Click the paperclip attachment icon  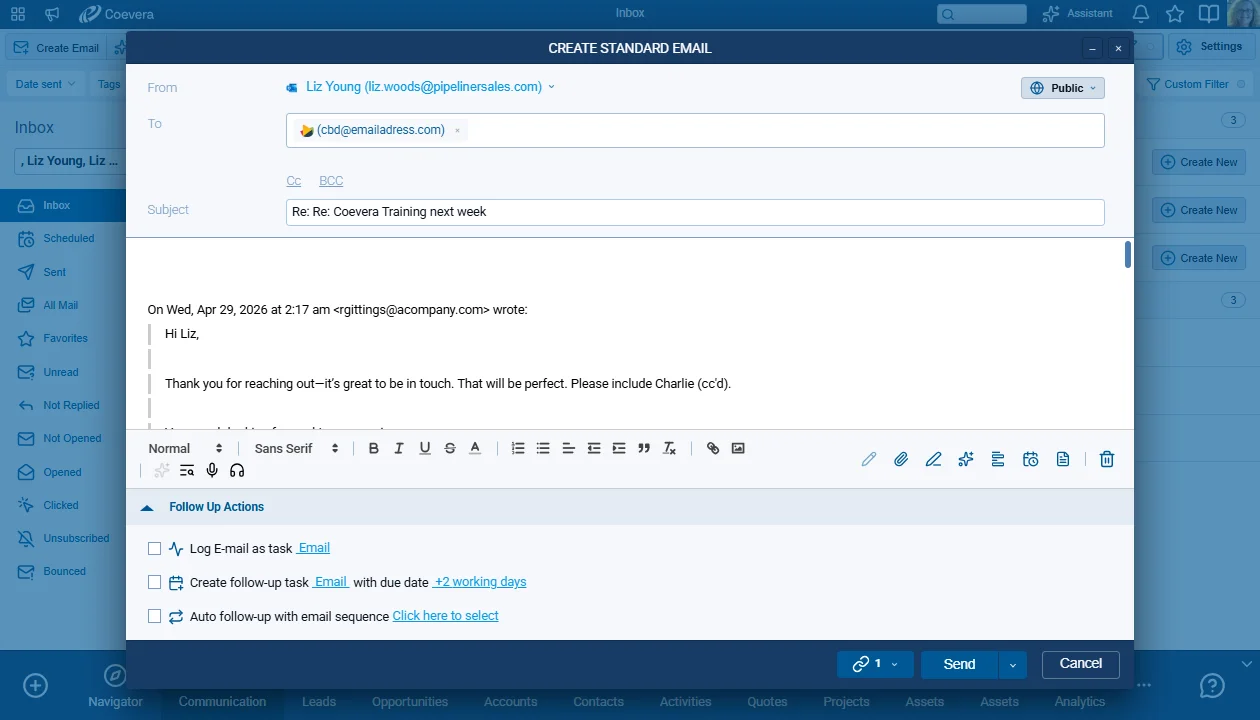(x=901, y=459)
